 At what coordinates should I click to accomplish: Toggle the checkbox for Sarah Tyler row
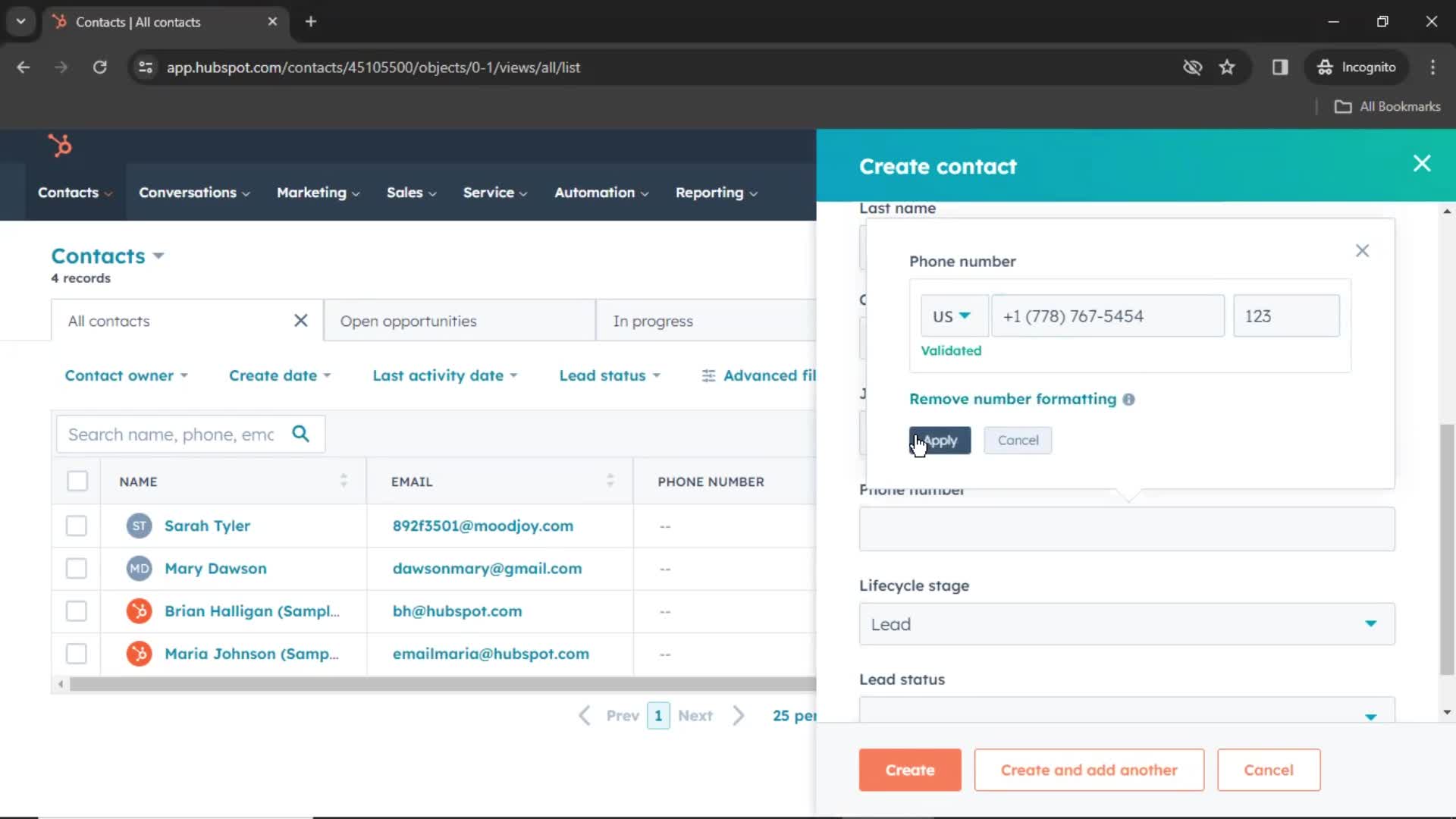(x=77, y=525)
